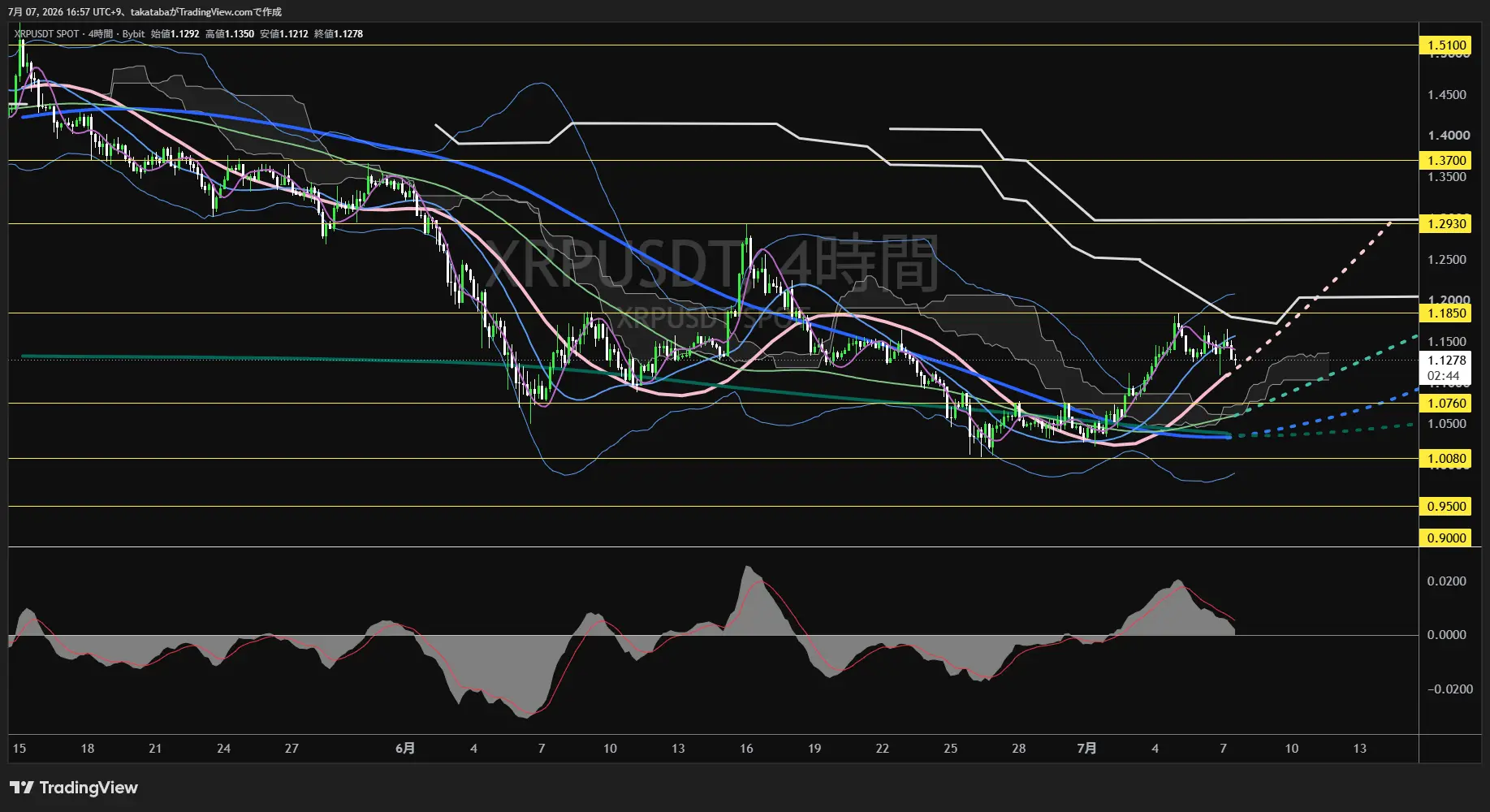Click the 終値1.1278 close value
The image size is (1490, 812).
[x=339, y=34]
